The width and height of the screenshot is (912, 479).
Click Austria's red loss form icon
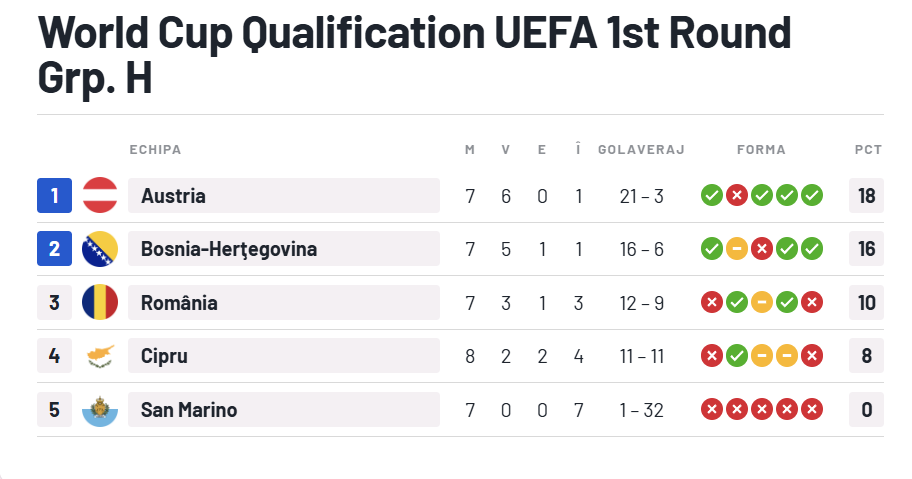tap(737, 195)
